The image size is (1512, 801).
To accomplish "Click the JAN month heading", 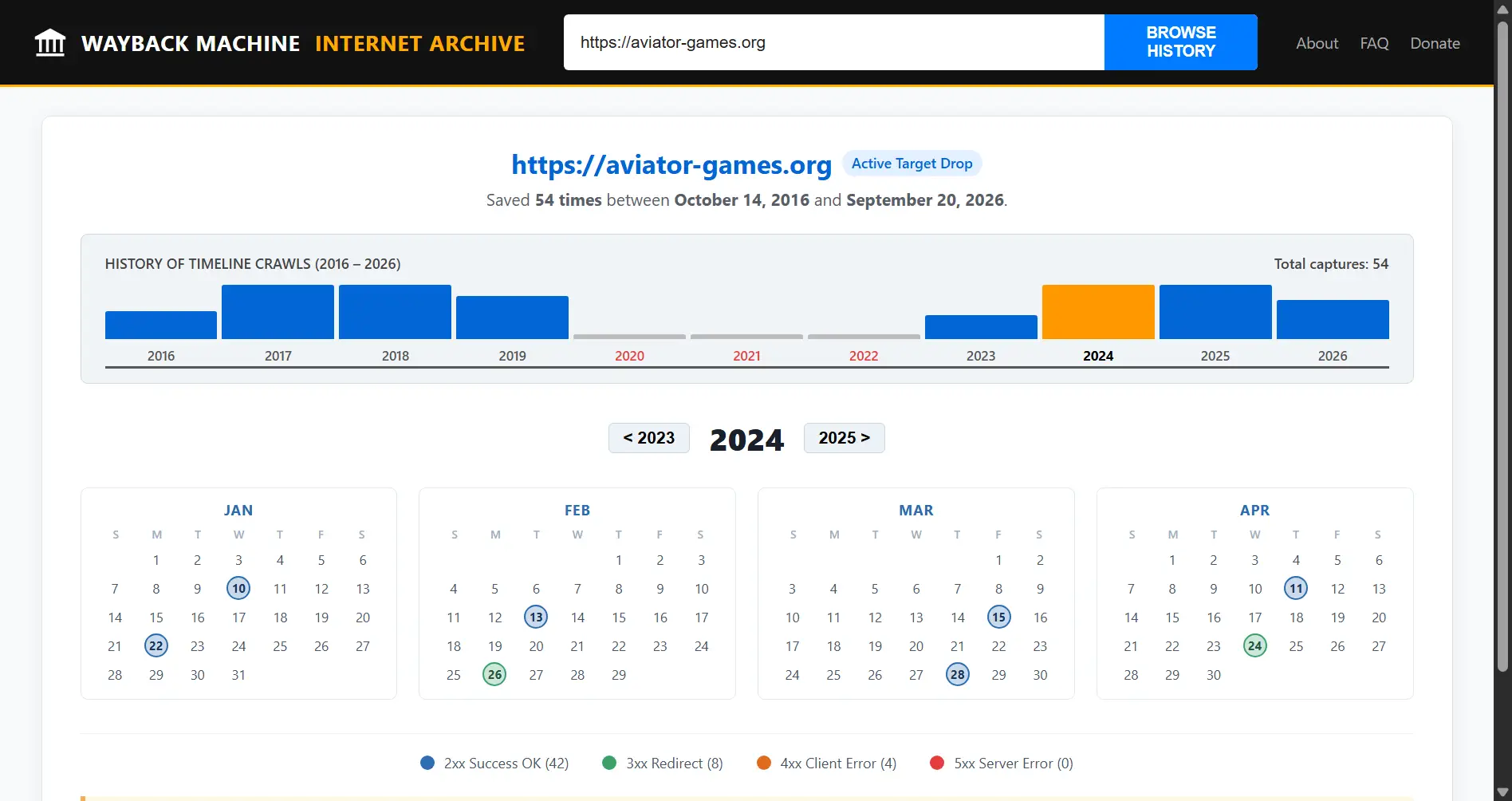I will [238, 511].
